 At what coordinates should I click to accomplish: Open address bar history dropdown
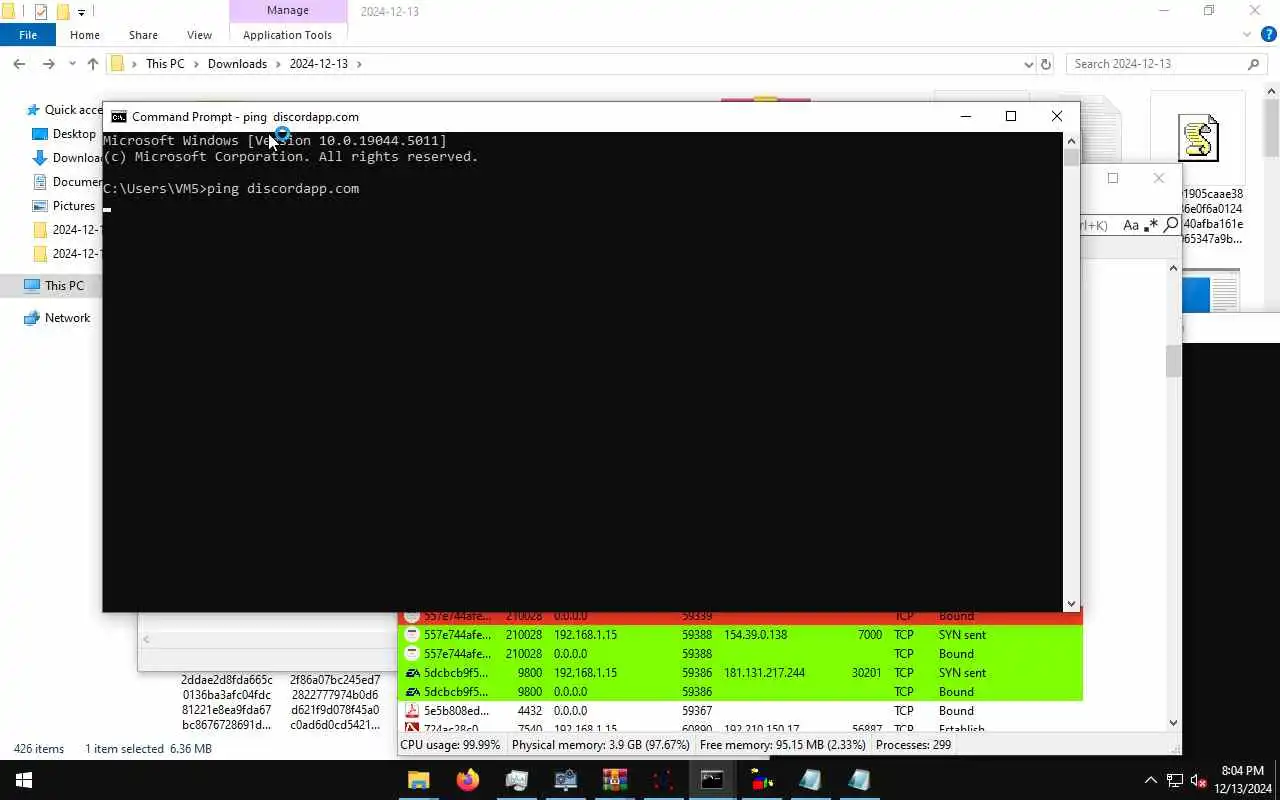click(x=1029, y=64)
